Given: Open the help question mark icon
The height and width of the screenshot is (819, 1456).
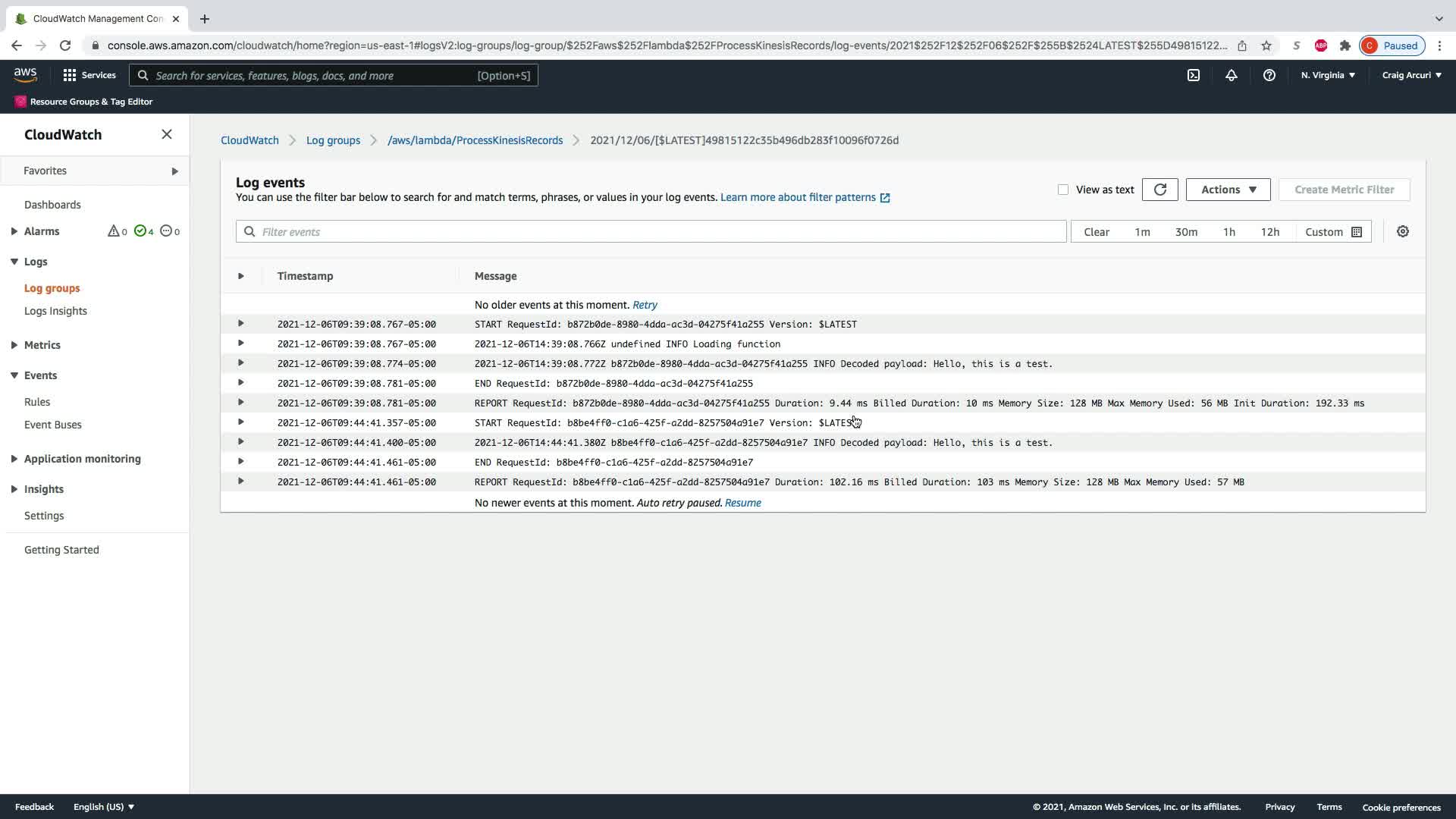Looking at the screenshot, I should coord(1269,75).
